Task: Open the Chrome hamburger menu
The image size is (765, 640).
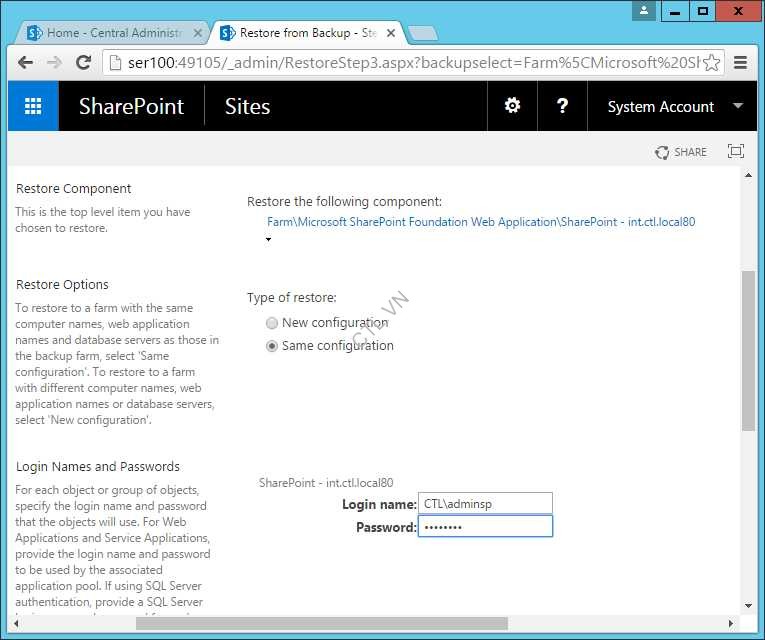Action: (x=741, y=62)
